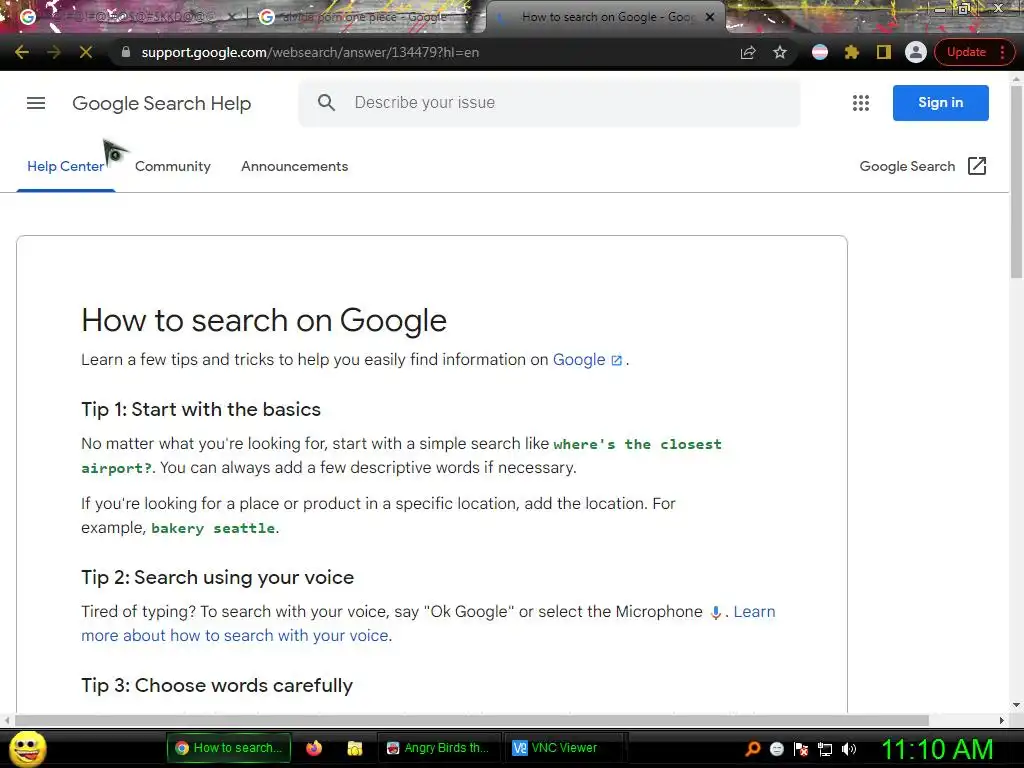Viewport: 1024px width, 768px height.
Task: Click the vertical scrollbar up arrow
Action: tap(1016, 79)
